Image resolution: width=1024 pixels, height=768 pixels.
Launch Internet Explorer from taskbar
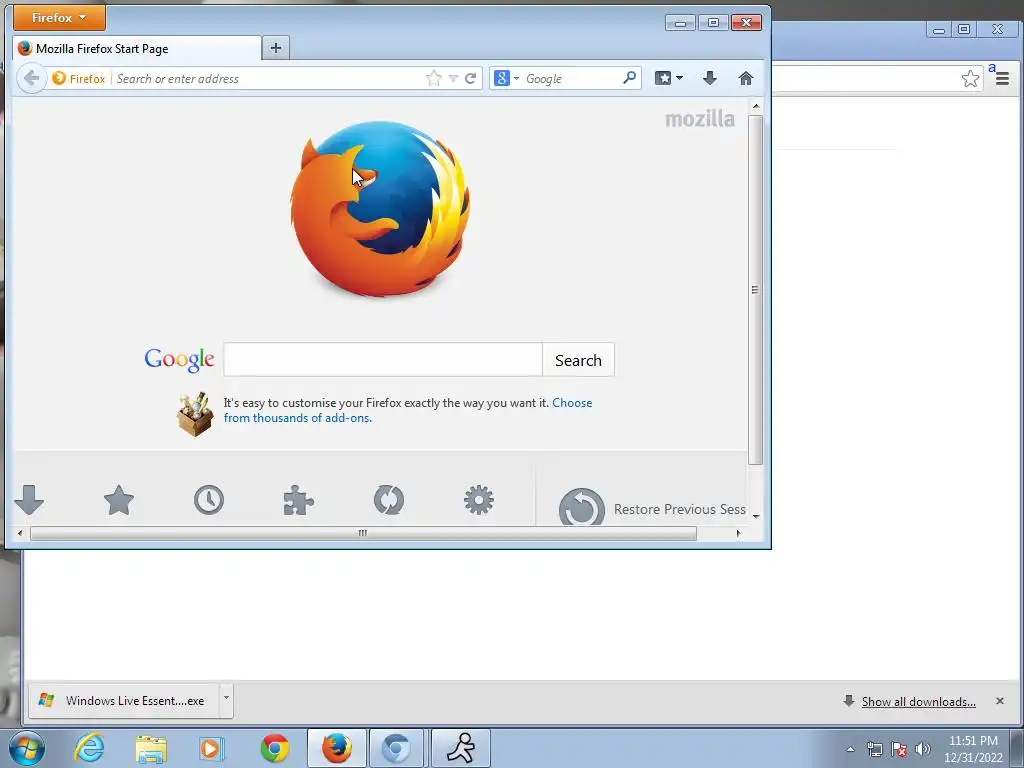(x=89, y=748)
